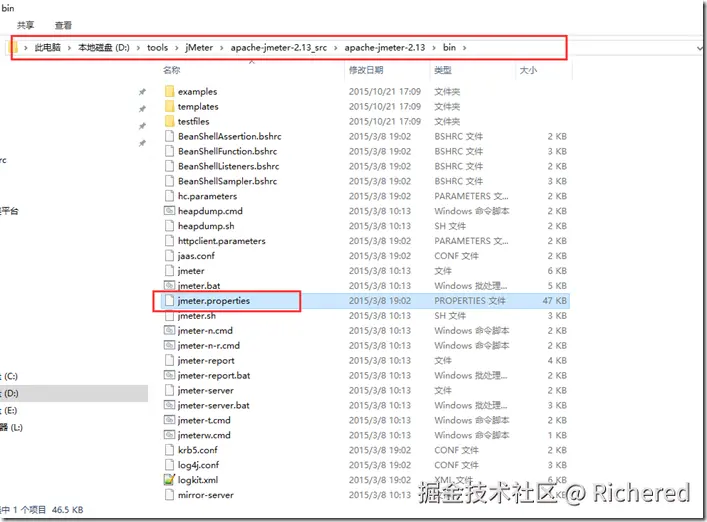Image resolution: width=707 pixels, height=522 pixels.
Task: Expand the chevron after jMeter in the path
Action: 222,48
